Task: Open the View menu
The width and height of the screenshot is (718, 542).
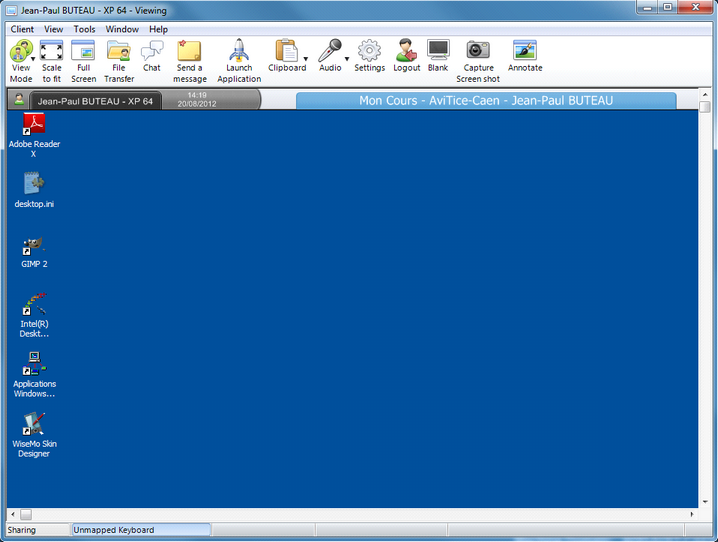Action: click(54, 29)
